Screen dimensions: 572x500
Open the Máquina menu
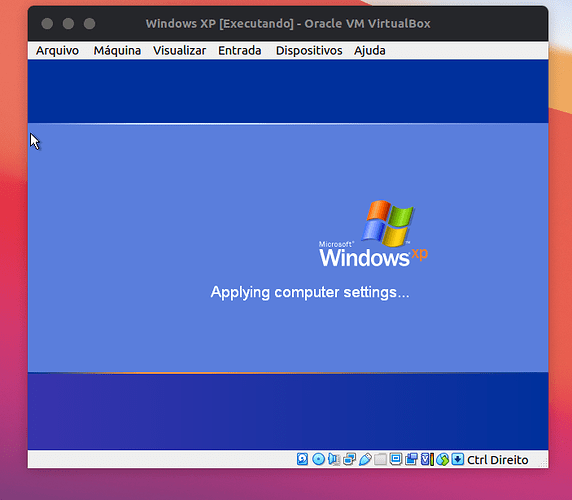pos(117,50)
